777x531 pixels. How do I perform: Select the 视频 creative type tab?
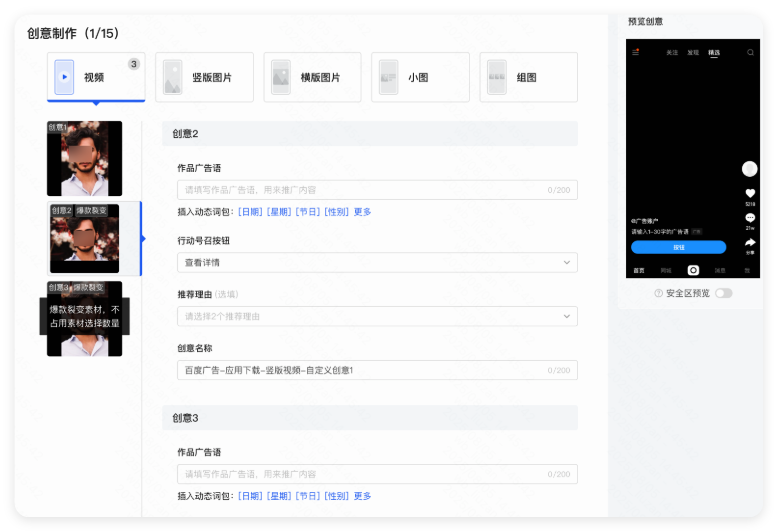click(x=96, y=77)
